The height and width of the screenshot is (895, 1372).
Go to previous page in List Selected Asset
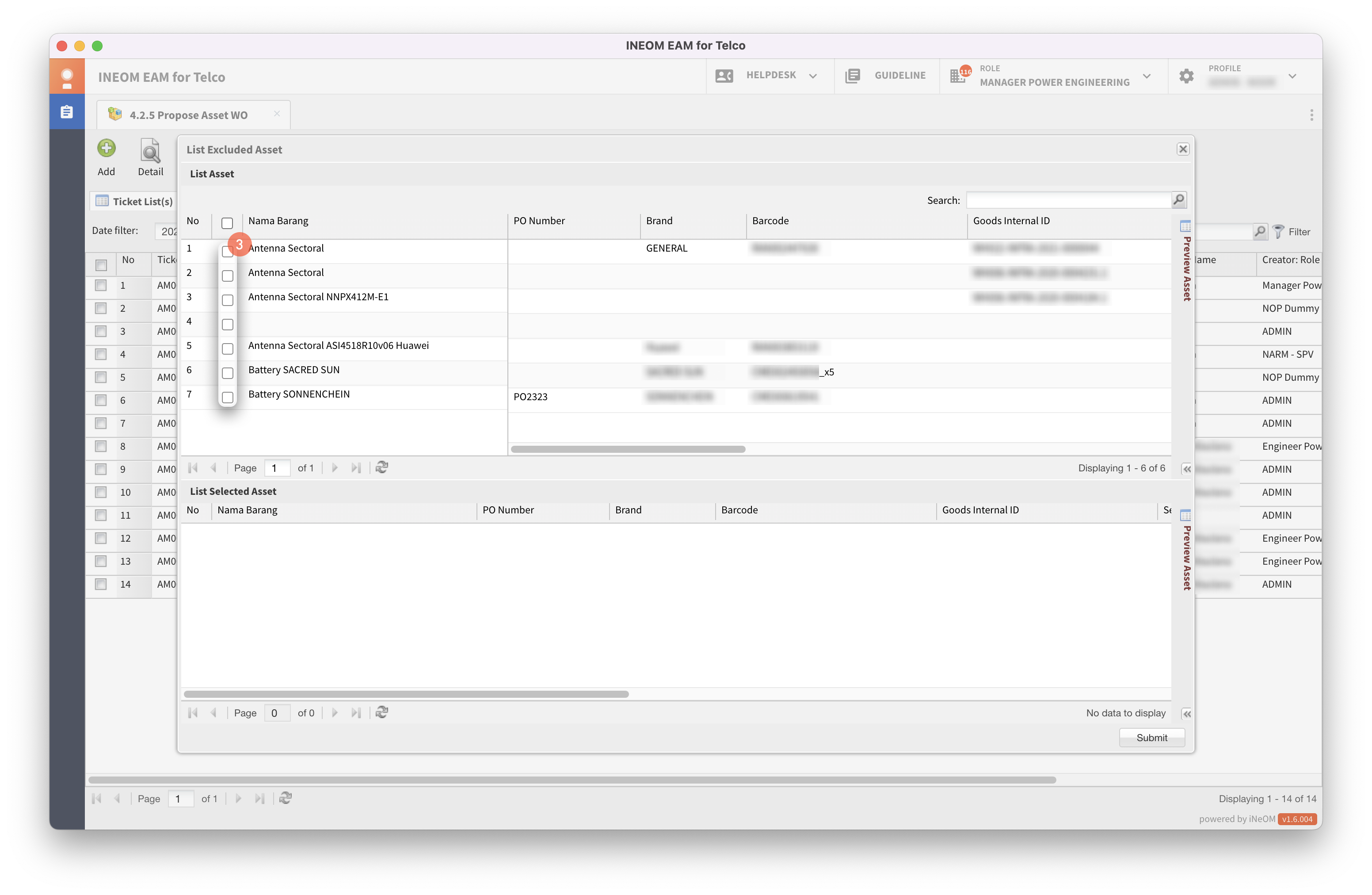point(214,713)
